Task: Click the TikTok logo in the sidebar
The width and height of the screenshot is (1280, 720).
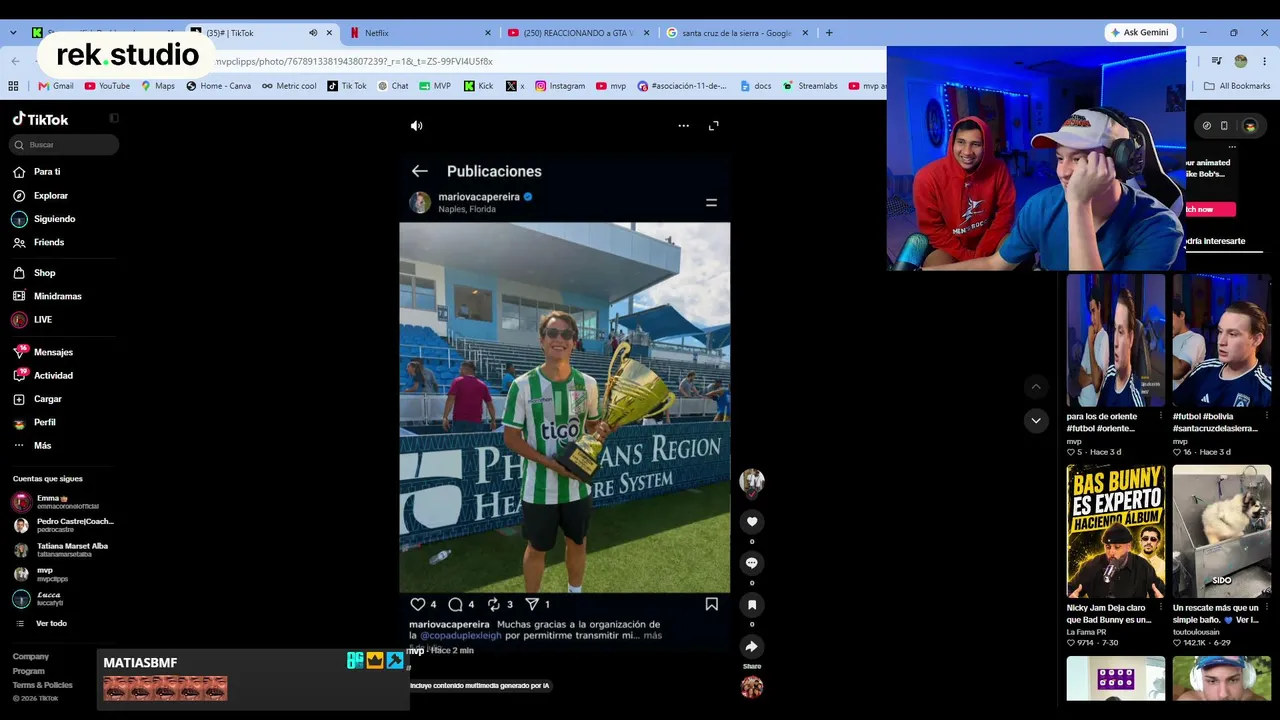Action: (x=40, y=119)
